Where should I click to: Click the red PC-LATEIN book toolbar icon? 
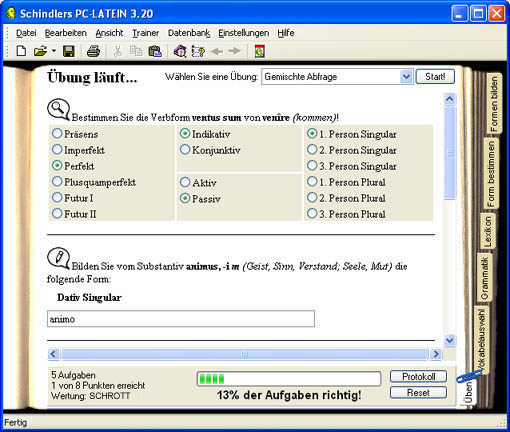pos(260,51)
